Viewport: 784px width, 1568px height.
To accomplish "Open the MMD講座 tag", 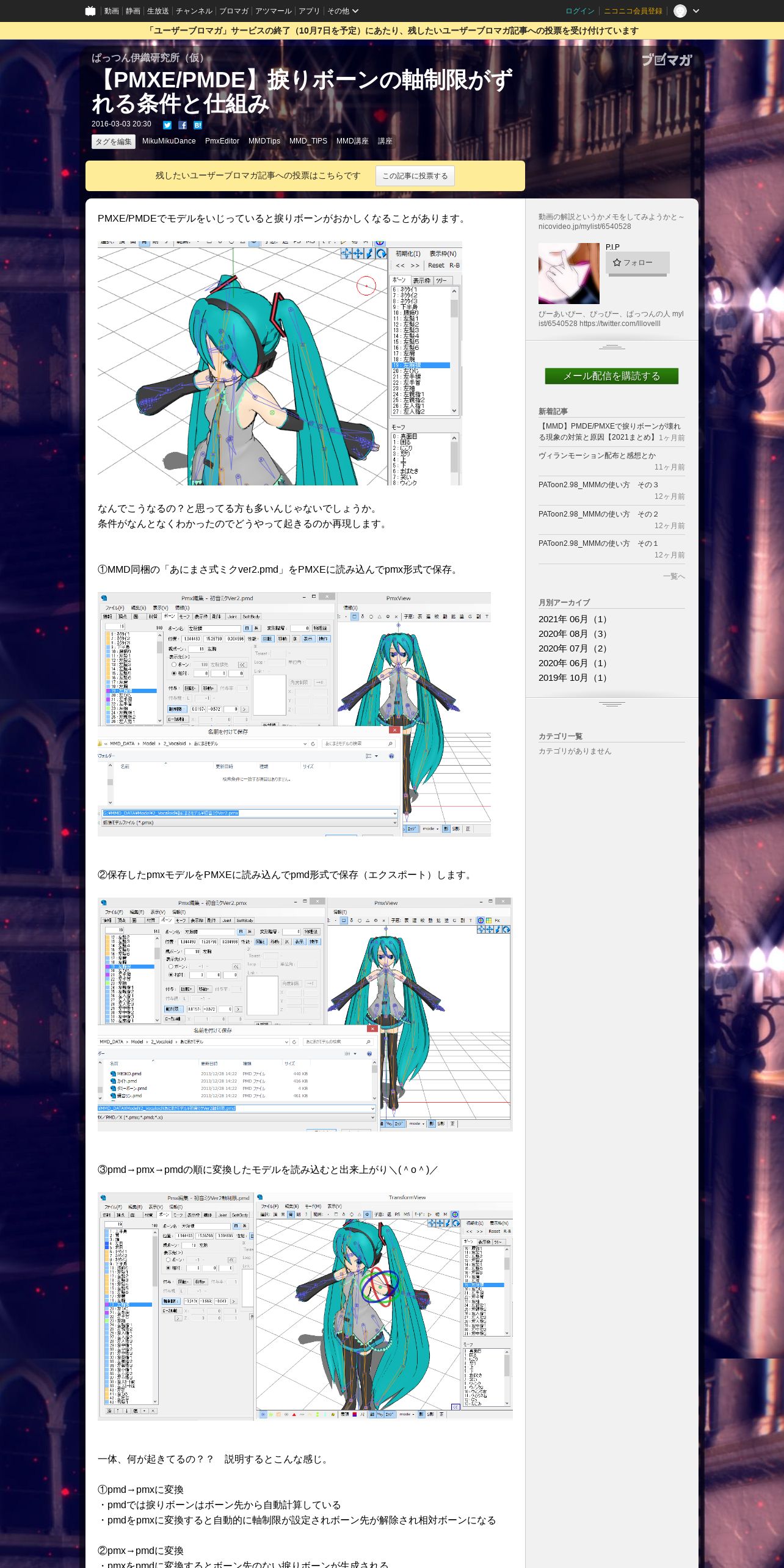I will [x=352, y=141].
